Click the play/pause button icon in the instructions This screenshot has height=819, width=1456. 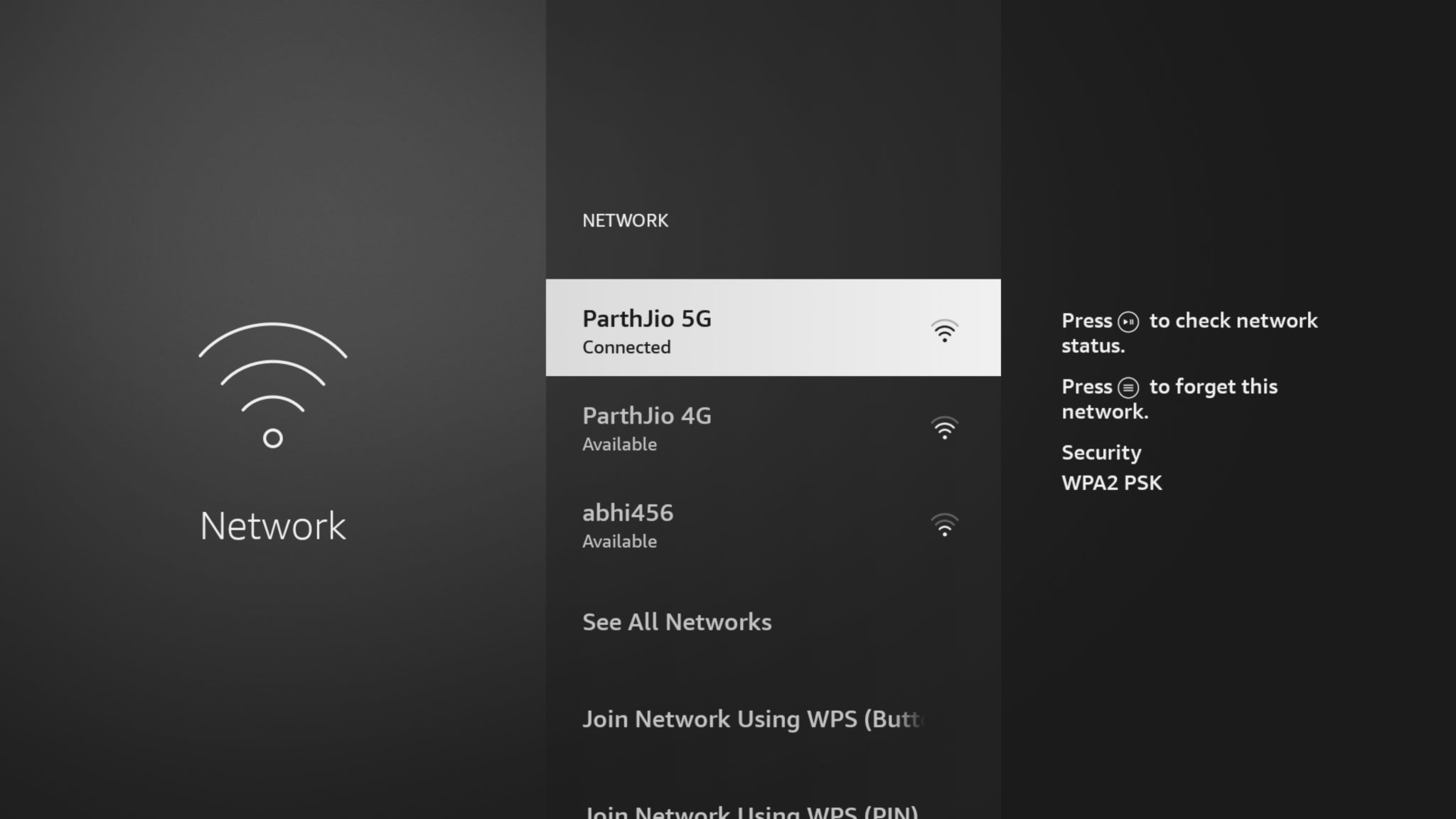(1130, 321)
